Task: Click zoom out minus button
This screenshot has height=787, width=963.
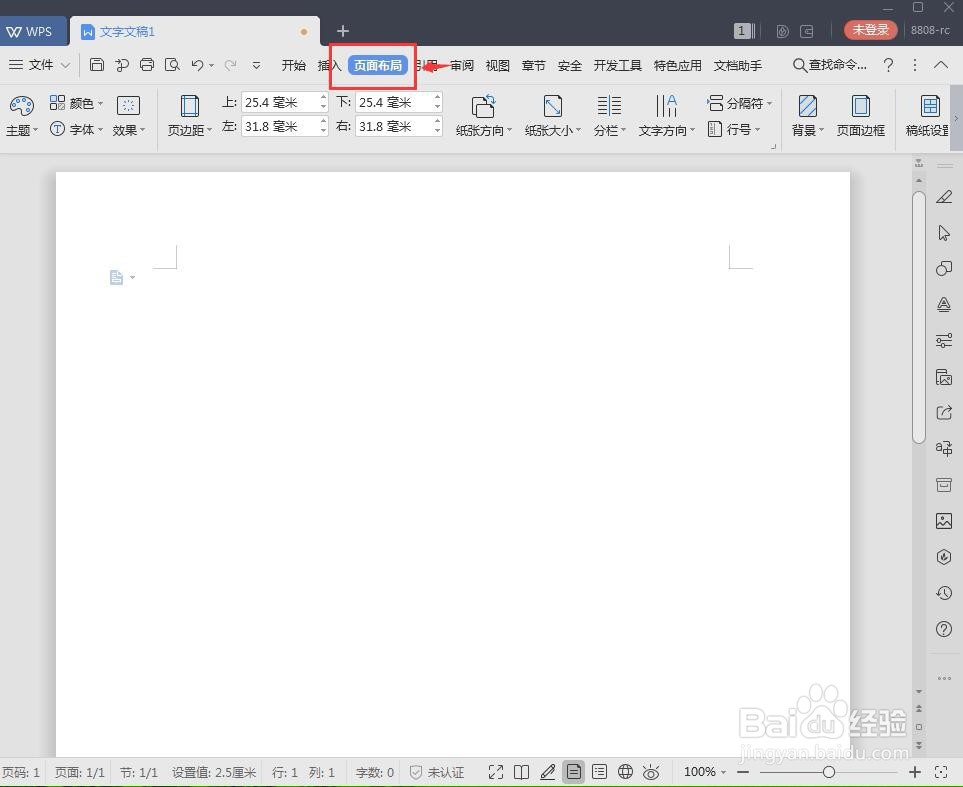Action: [743, 772]
